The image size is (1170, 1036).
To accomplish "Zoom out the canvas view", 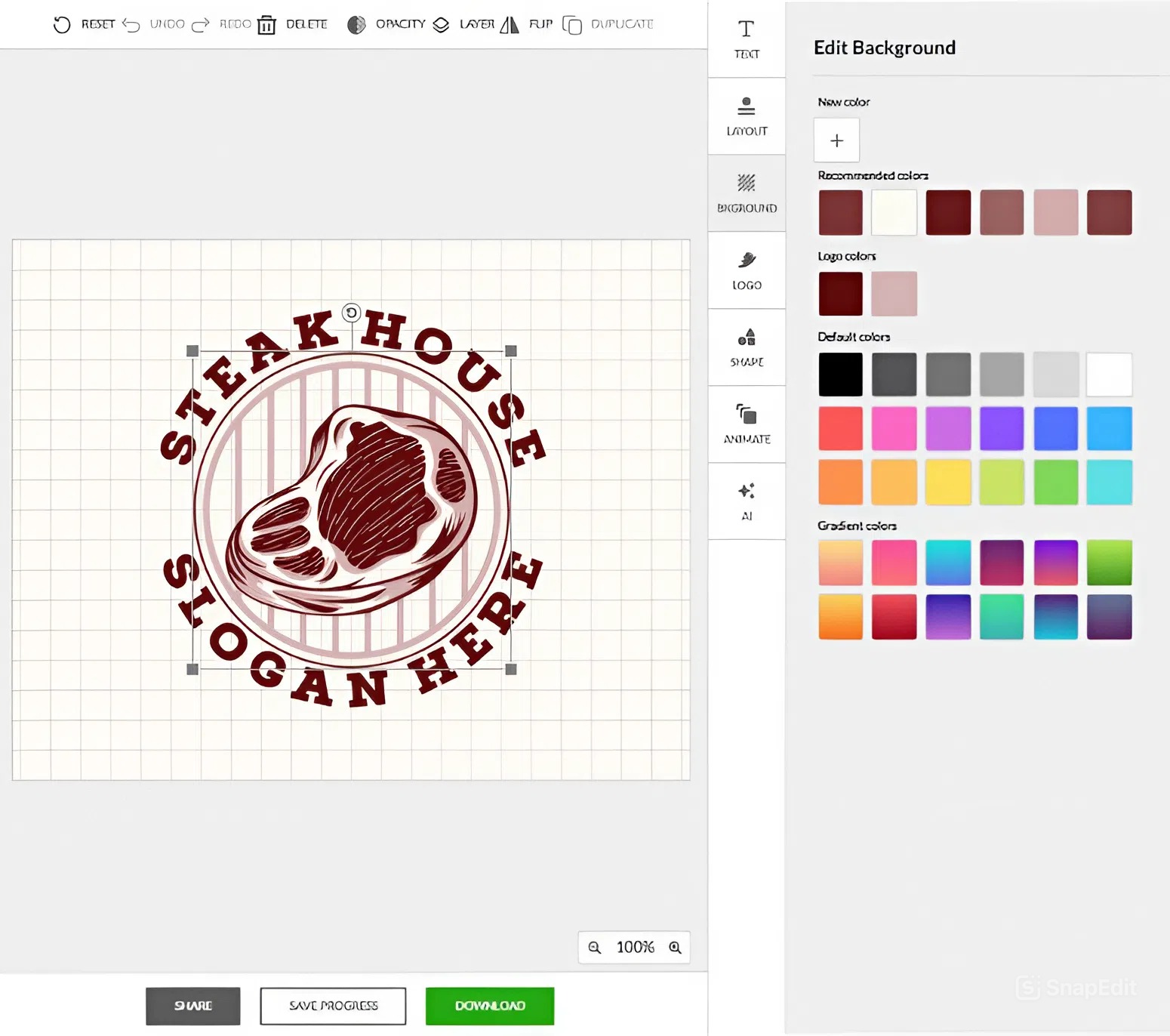I will [595, 948].
